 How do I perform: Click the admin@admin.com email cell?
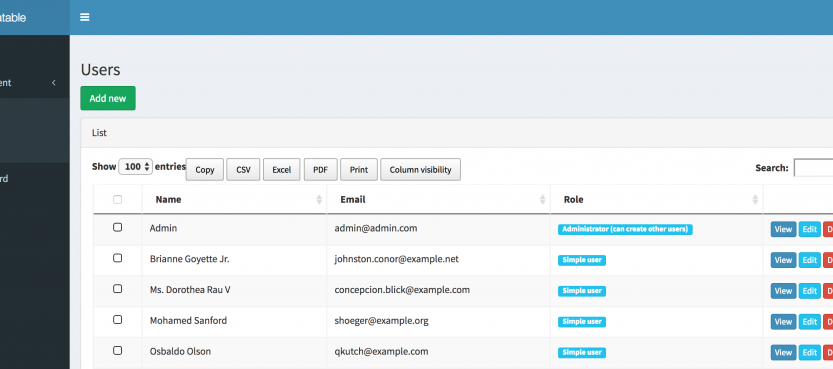point(439,229)
